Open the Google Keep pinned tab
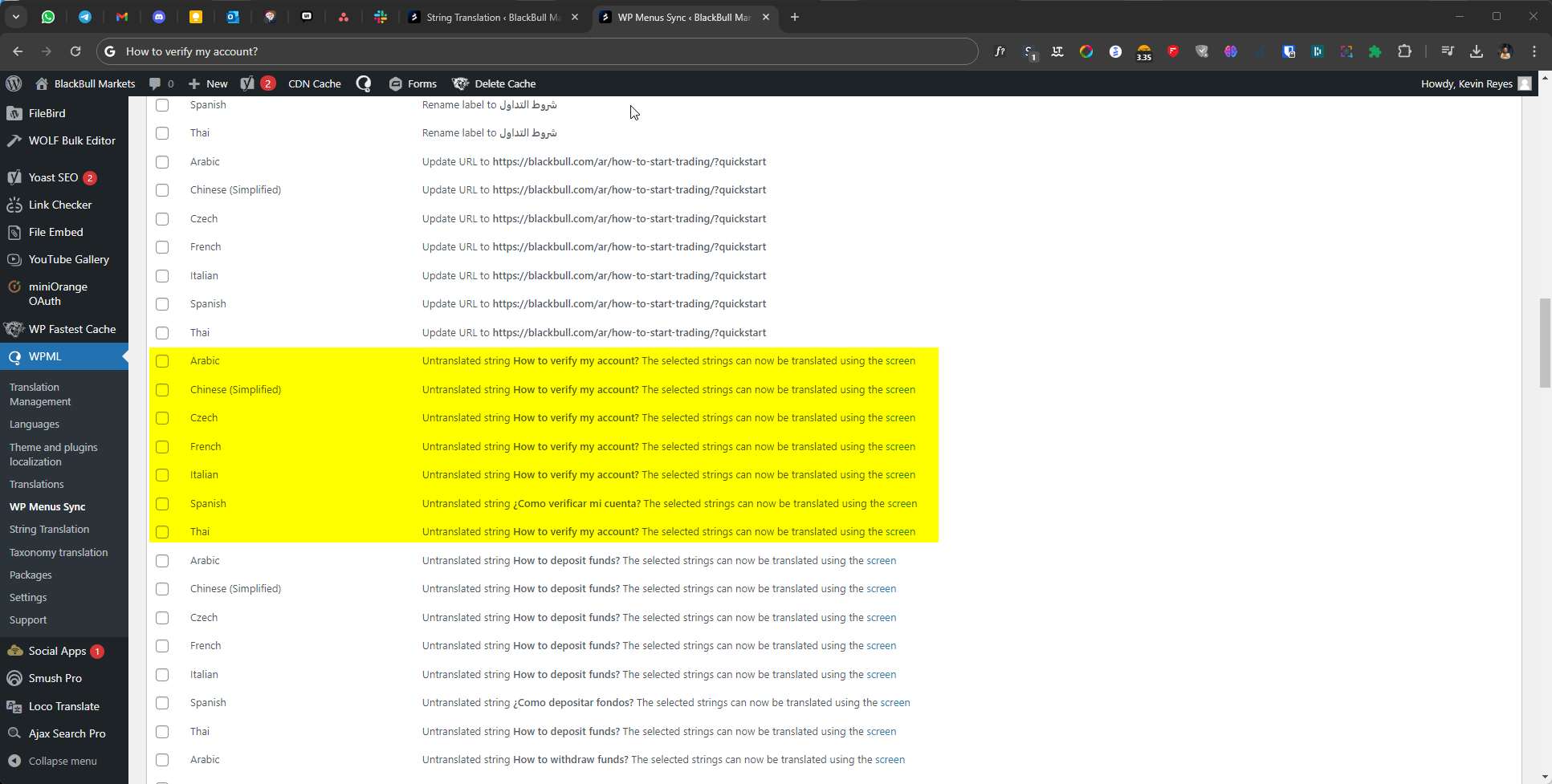Screen dimensions: 1552x784 (196, 17)
